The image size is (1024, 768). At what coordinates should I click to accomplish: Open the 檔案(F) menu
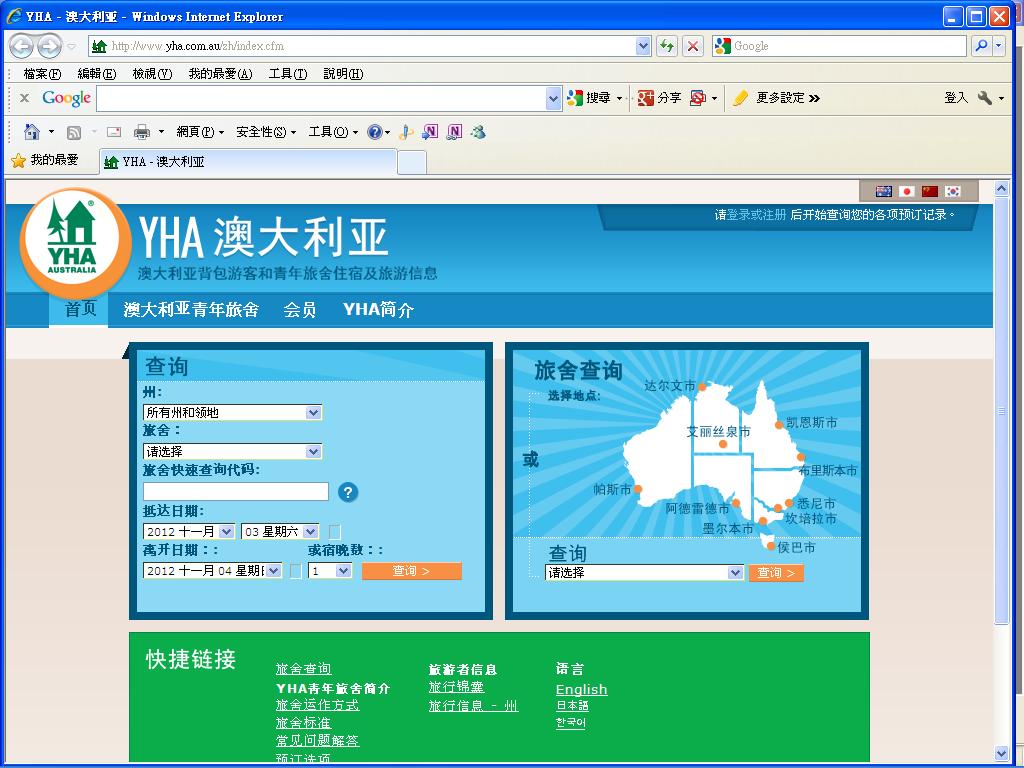(42, 74)
